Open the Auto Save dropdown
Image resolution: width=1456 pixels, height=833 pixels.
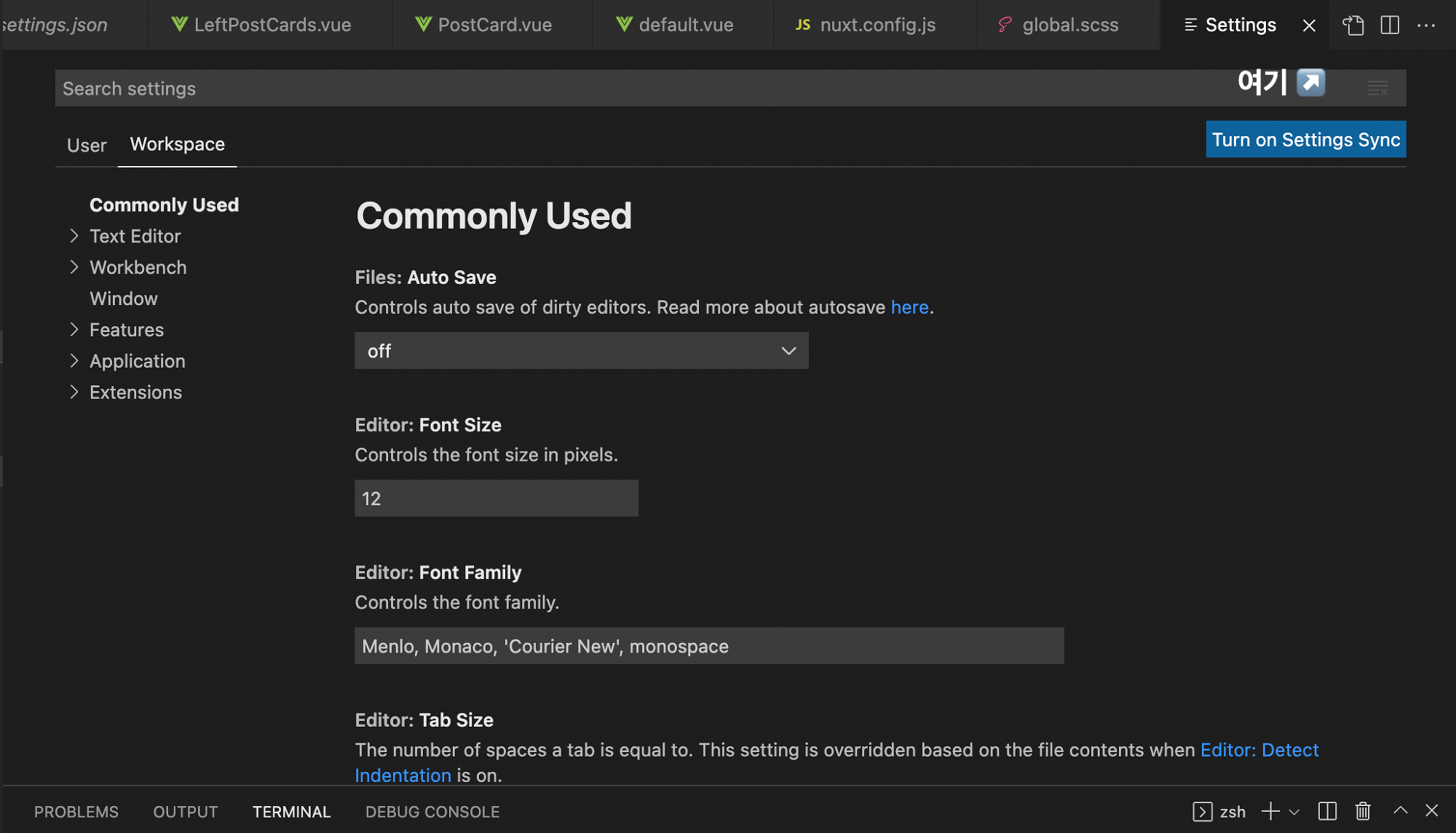pos(581,351)
